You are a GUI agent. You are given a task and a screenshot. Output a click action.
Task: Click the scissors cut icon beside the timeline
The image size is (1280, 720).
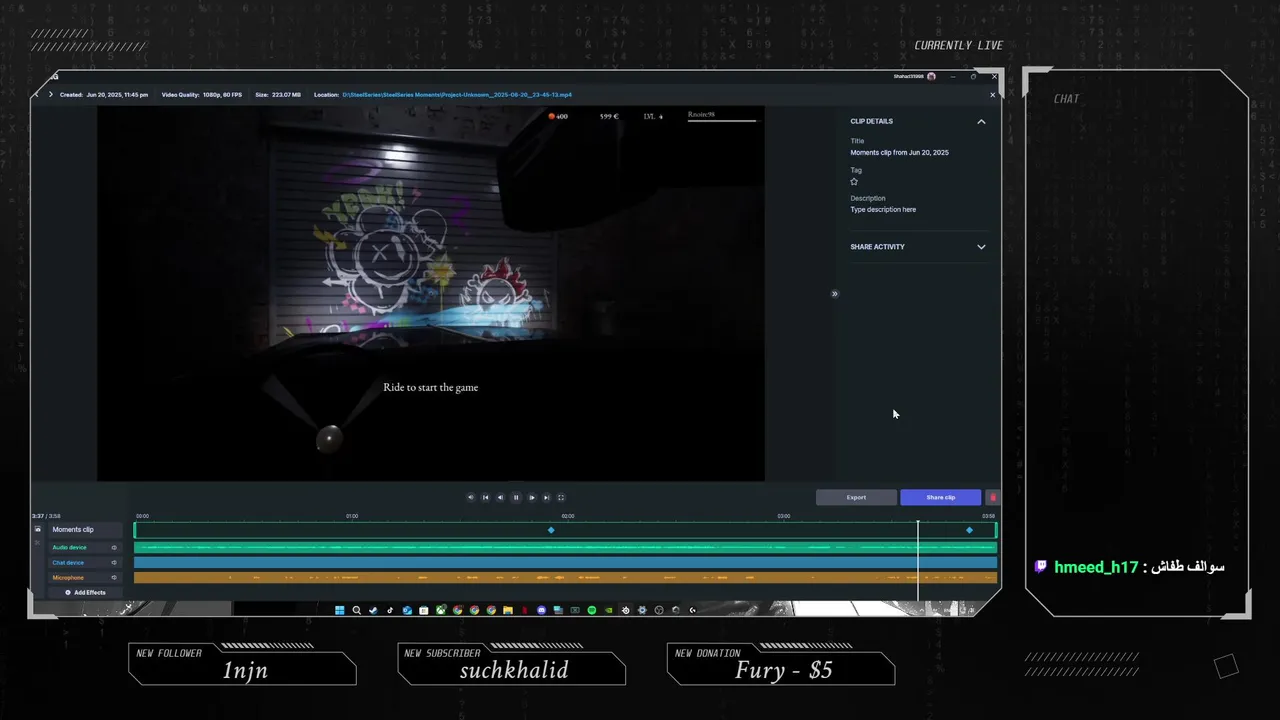click(x=38, y=543)
